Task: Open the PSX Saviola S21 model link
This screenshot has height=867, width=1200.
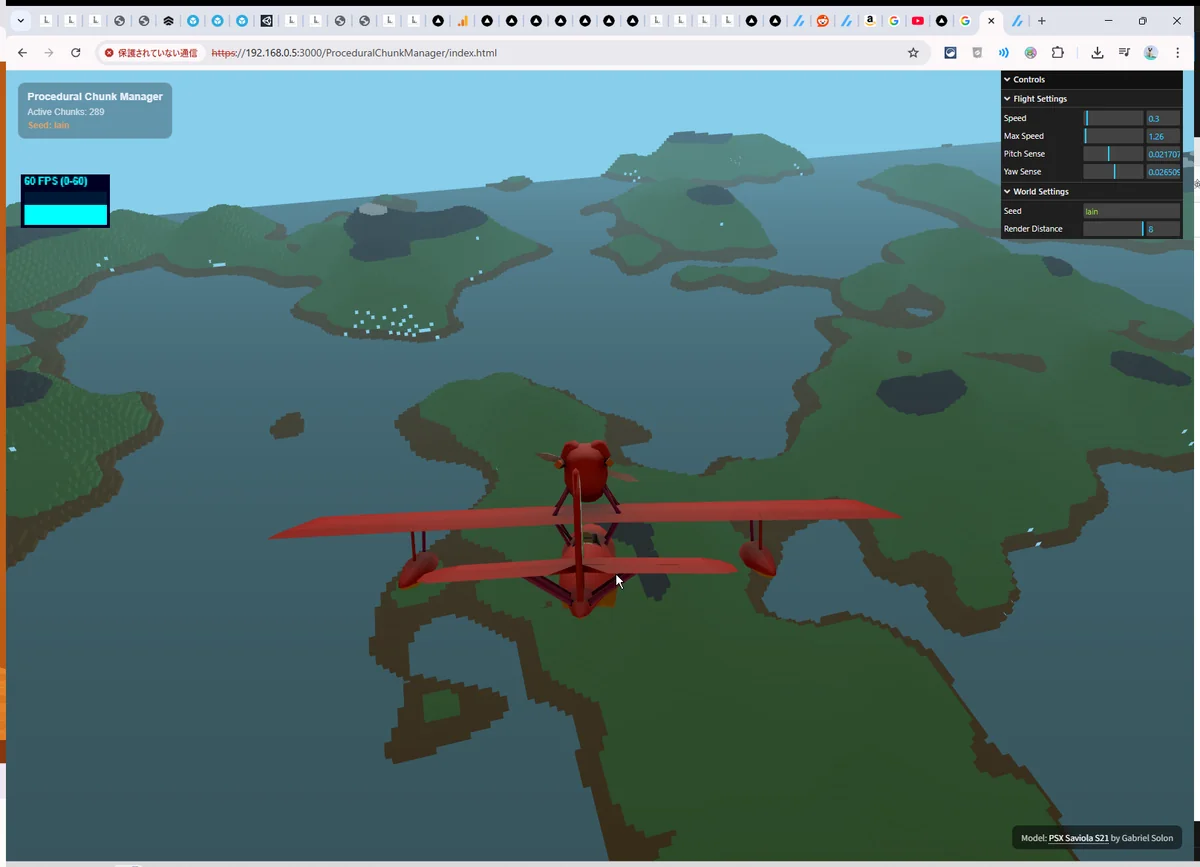Action: 1078,838
